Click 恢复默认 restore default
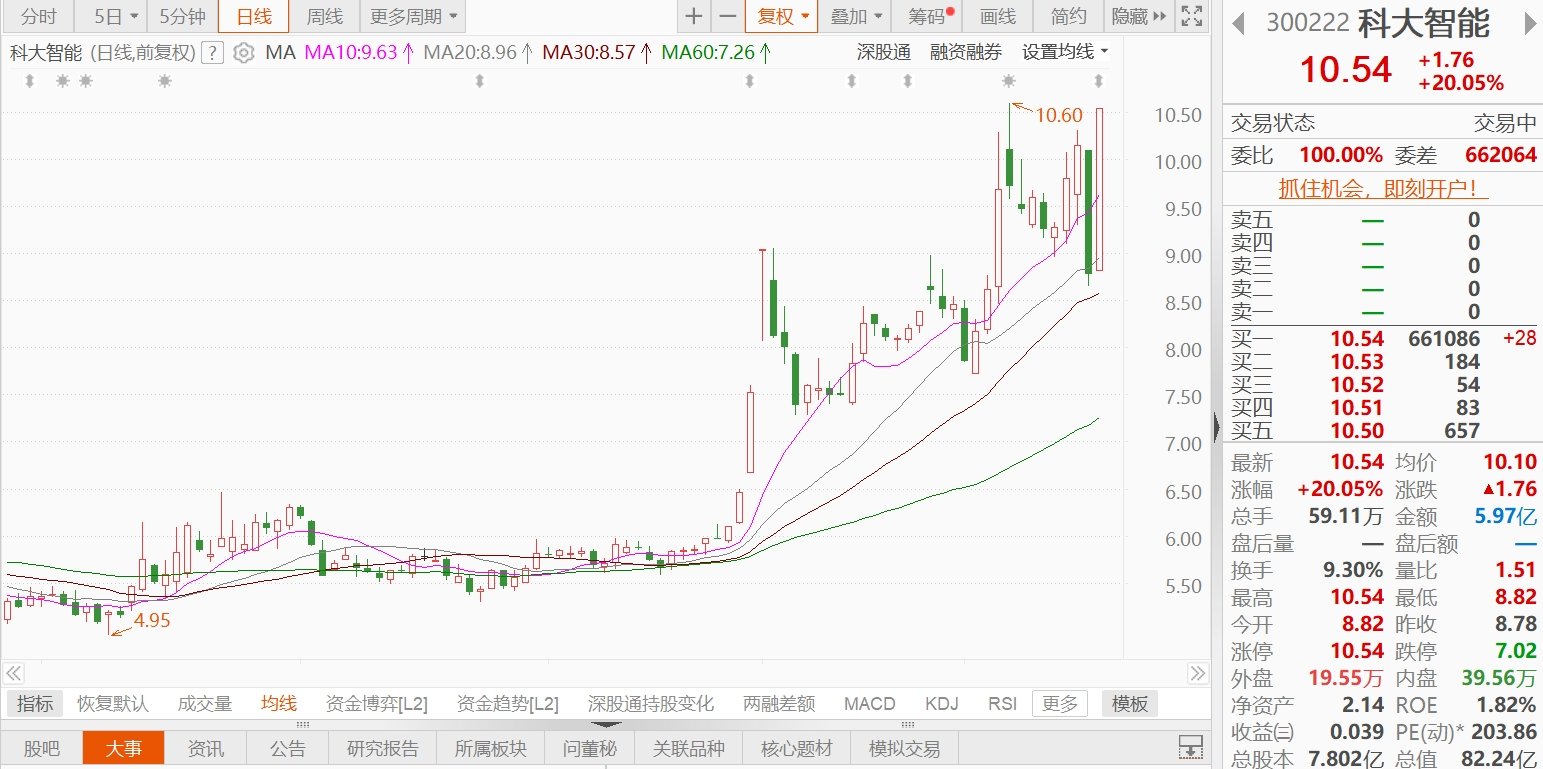This screenshot has height=769, width=1543. [113, 703]
